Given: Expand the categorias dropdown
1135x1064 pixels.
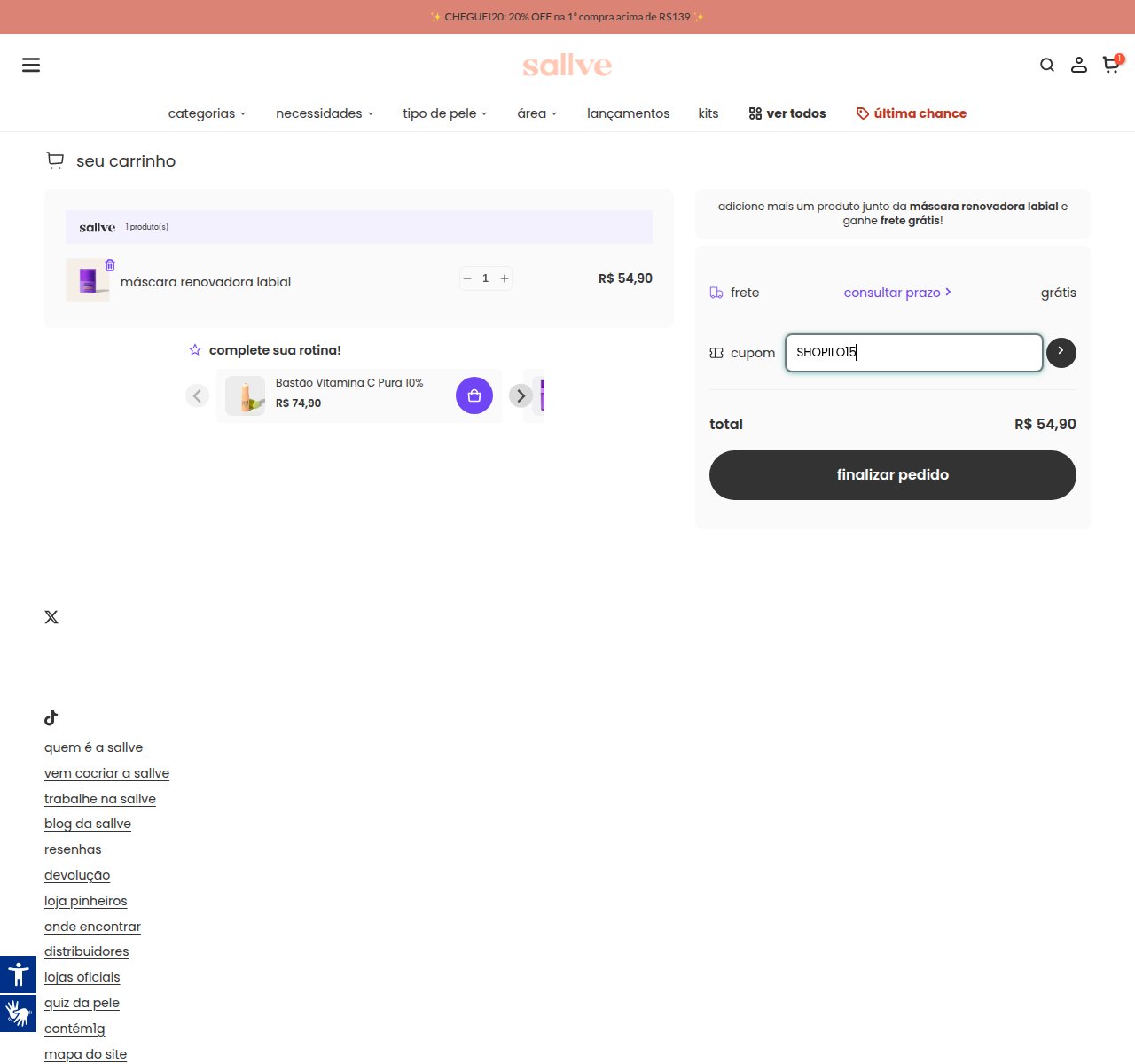Looking at the screenshot, I should click(x=207, y=113).
